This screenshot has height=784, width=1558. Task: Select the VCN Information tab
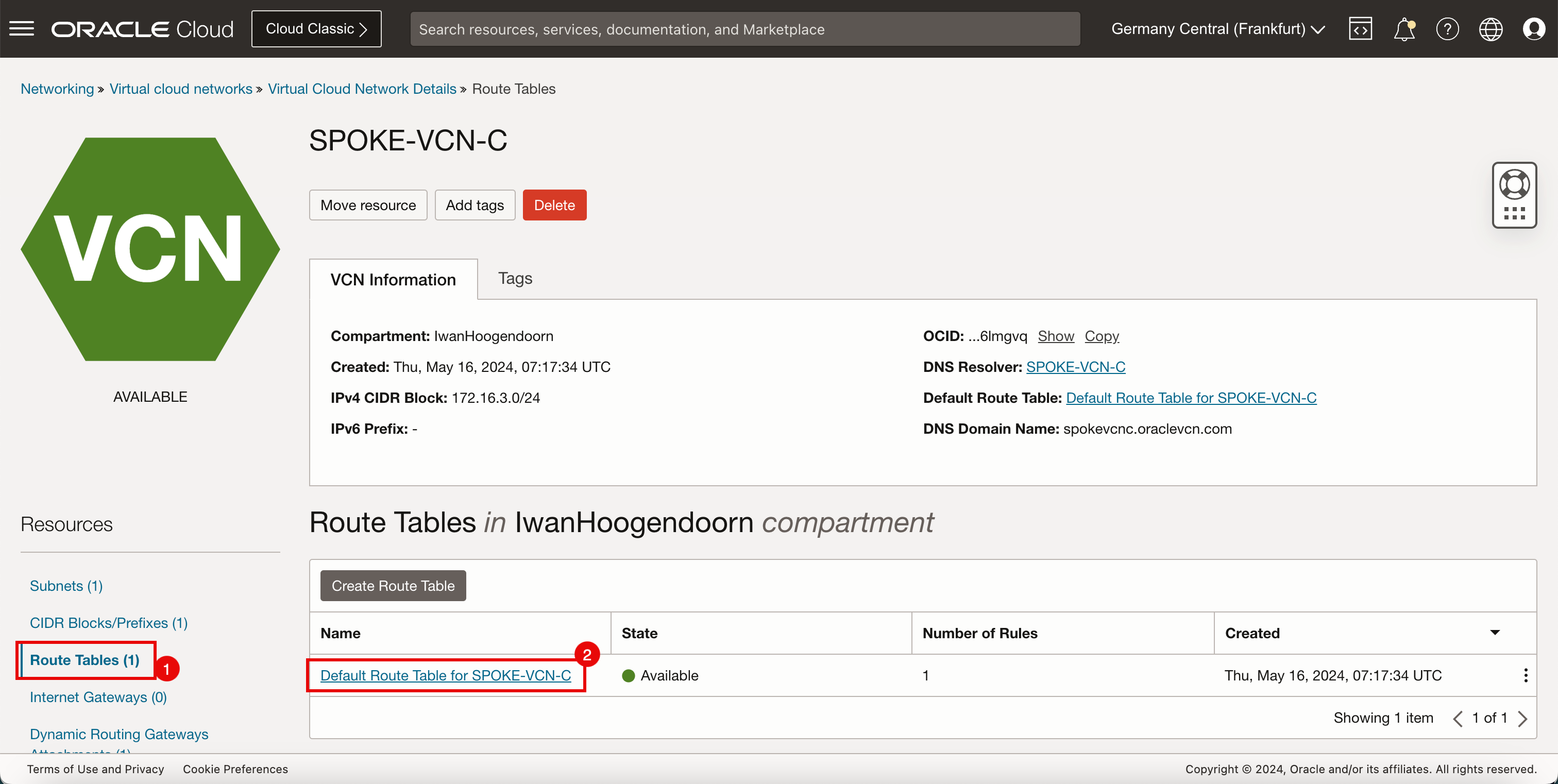pos(393,278)
